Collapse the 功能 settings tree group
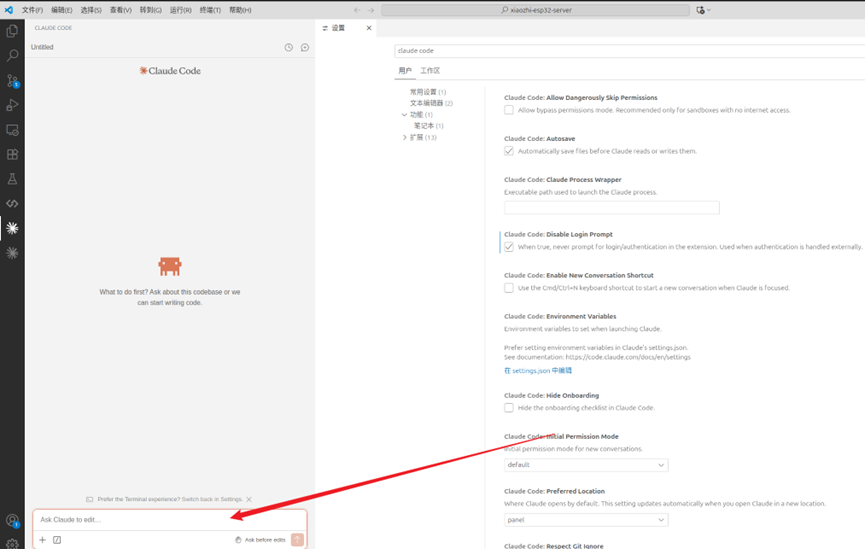Screen dimensions: 865x549 tap(404, 115)
